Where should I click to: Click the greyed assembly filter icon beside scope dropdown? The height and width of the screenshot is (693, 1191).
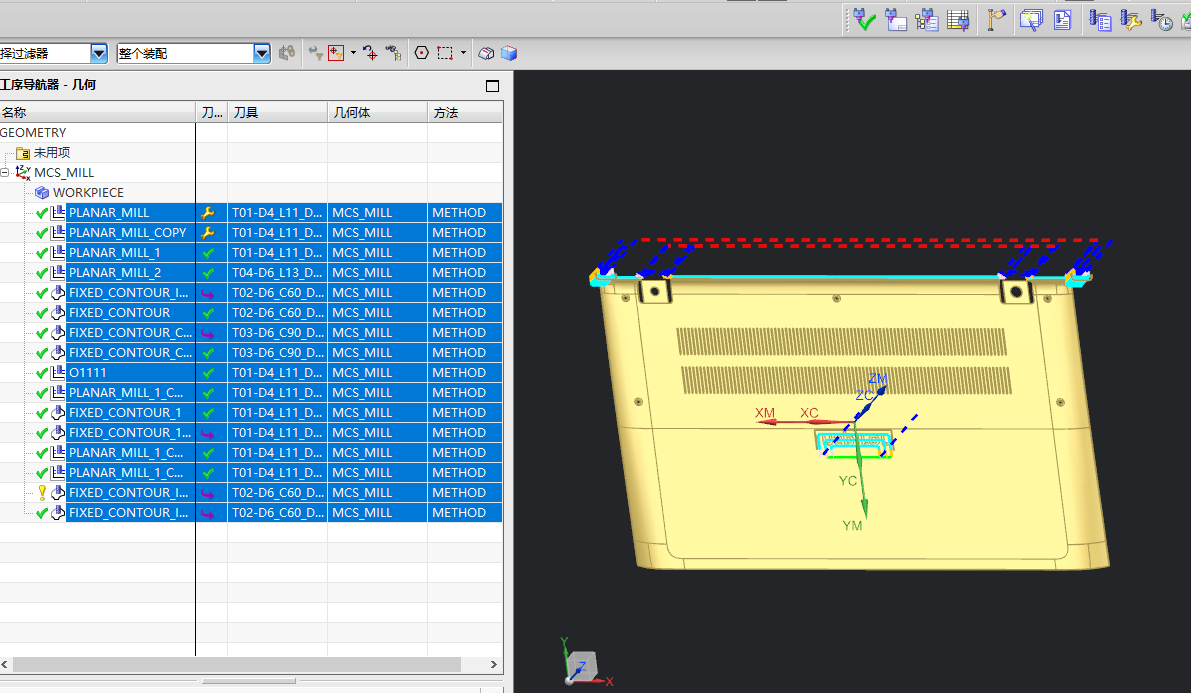tap(286, 52)
